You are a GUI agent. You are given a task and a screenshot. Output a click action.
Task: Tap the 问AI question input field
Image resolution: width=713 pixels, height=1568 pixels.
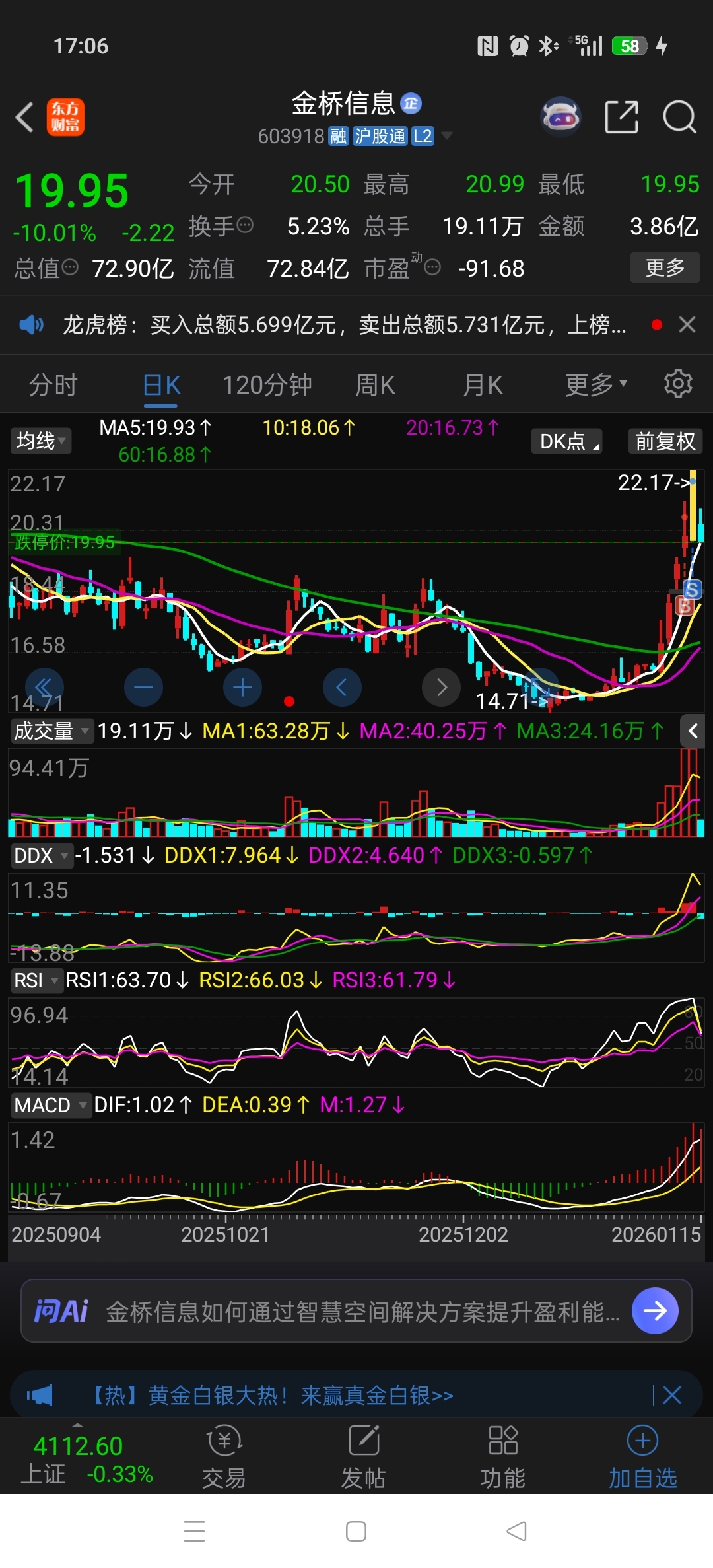[x=356, y=1311]
